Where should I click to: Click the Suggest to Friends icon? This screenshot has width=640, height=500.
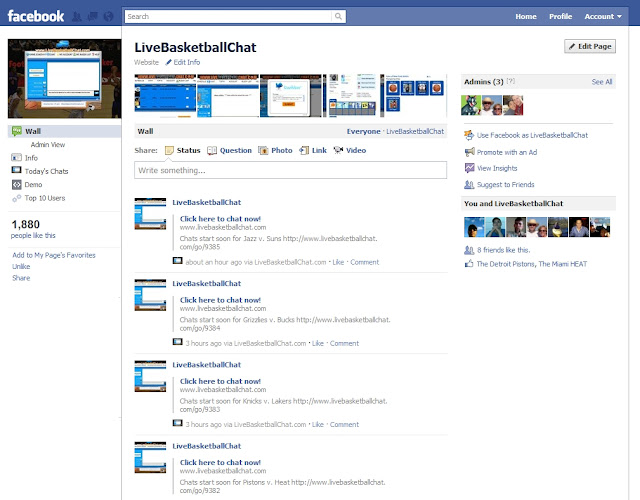(x=469, y=184)
